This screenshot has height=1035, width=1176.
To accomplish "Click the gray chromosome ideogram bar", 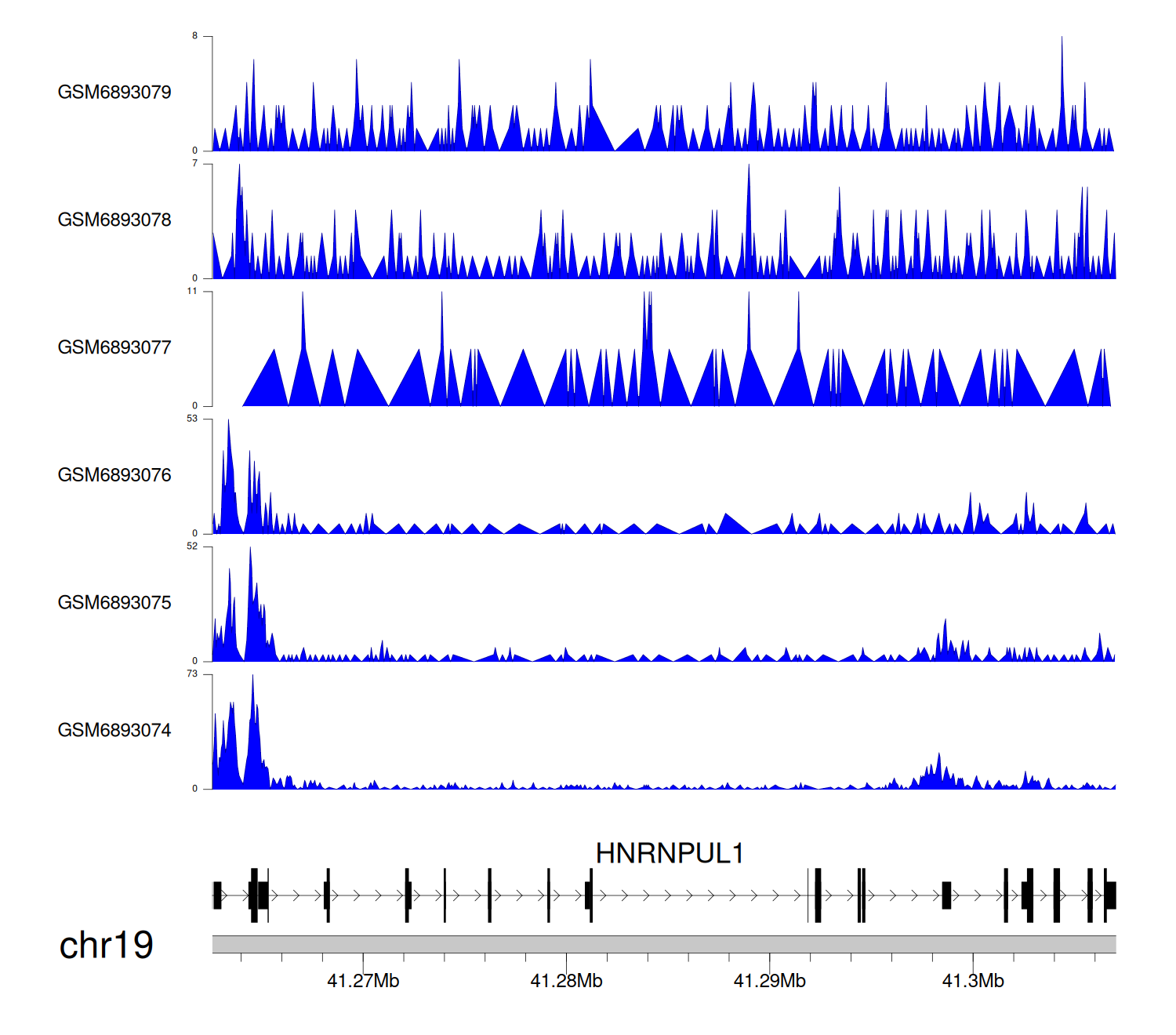I will coord(663,944).
